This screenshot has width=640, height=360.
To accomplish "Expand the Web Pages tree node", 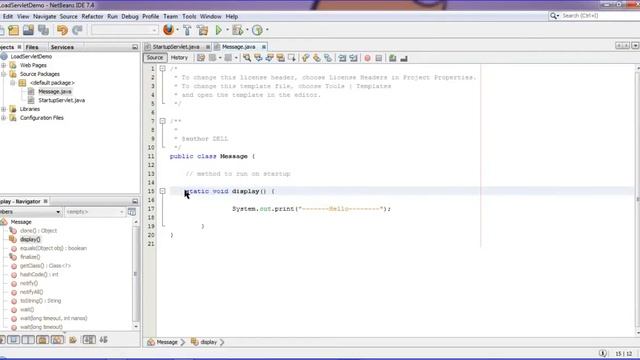I will pos(4,65).
